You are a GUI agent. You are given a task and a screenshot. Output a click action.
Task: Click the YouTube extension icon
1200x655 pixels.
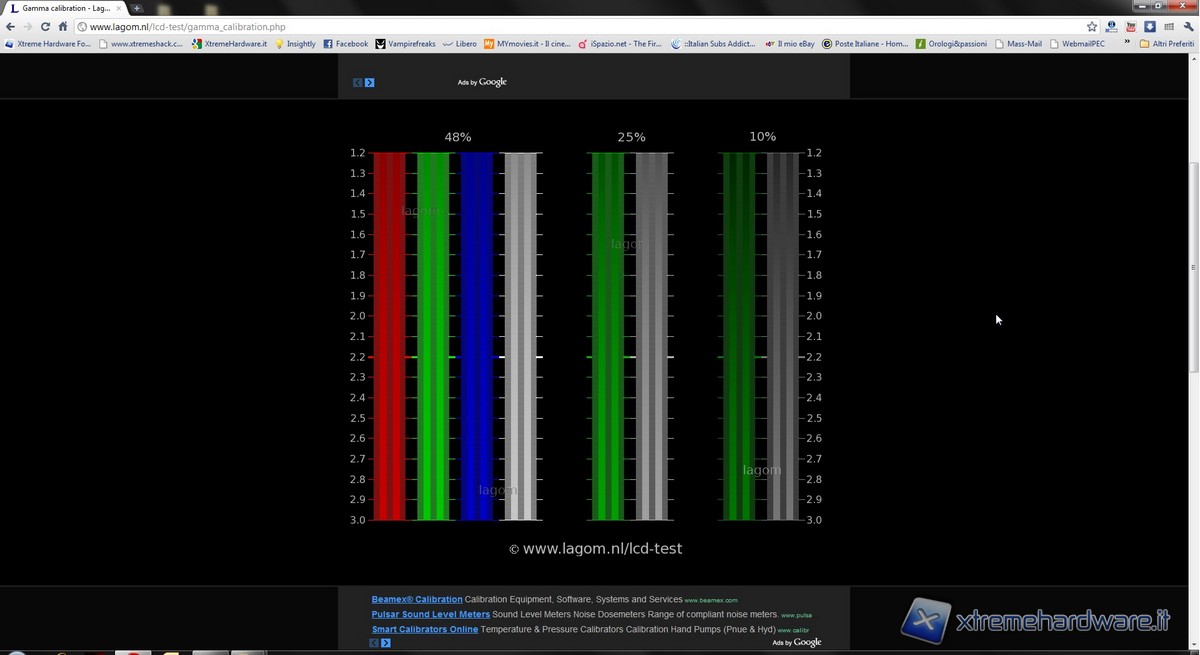click(1130, 27)
